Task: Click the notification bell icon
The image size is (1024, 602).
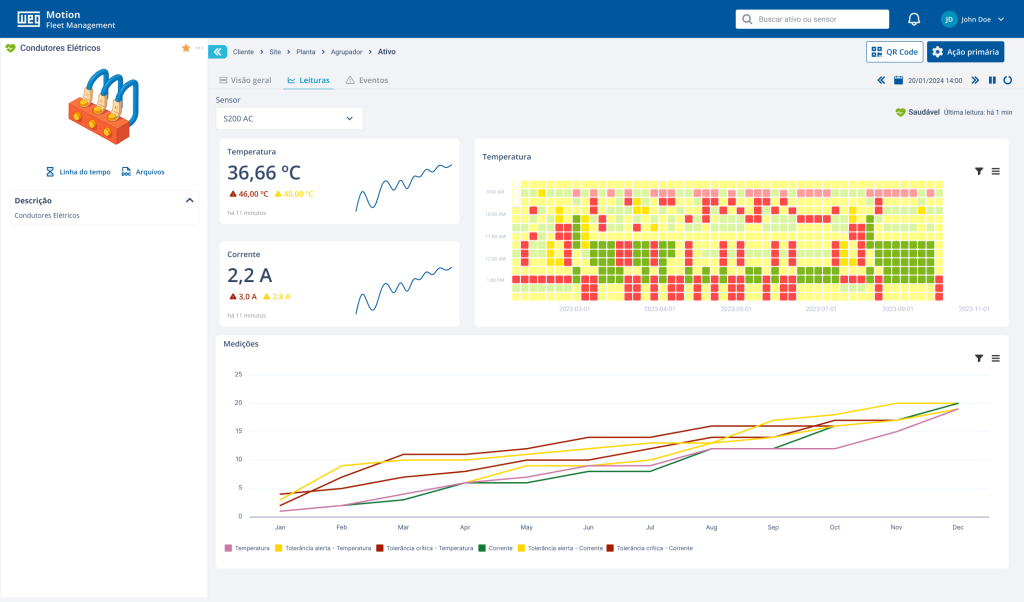Action: pyautogui.click(x=914, y=19)
